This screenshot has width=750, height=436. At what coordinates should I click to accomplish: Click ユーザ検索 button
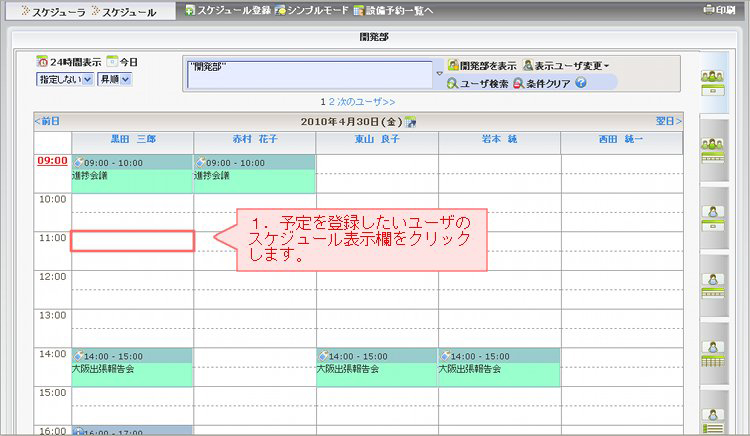click(477, 84)
